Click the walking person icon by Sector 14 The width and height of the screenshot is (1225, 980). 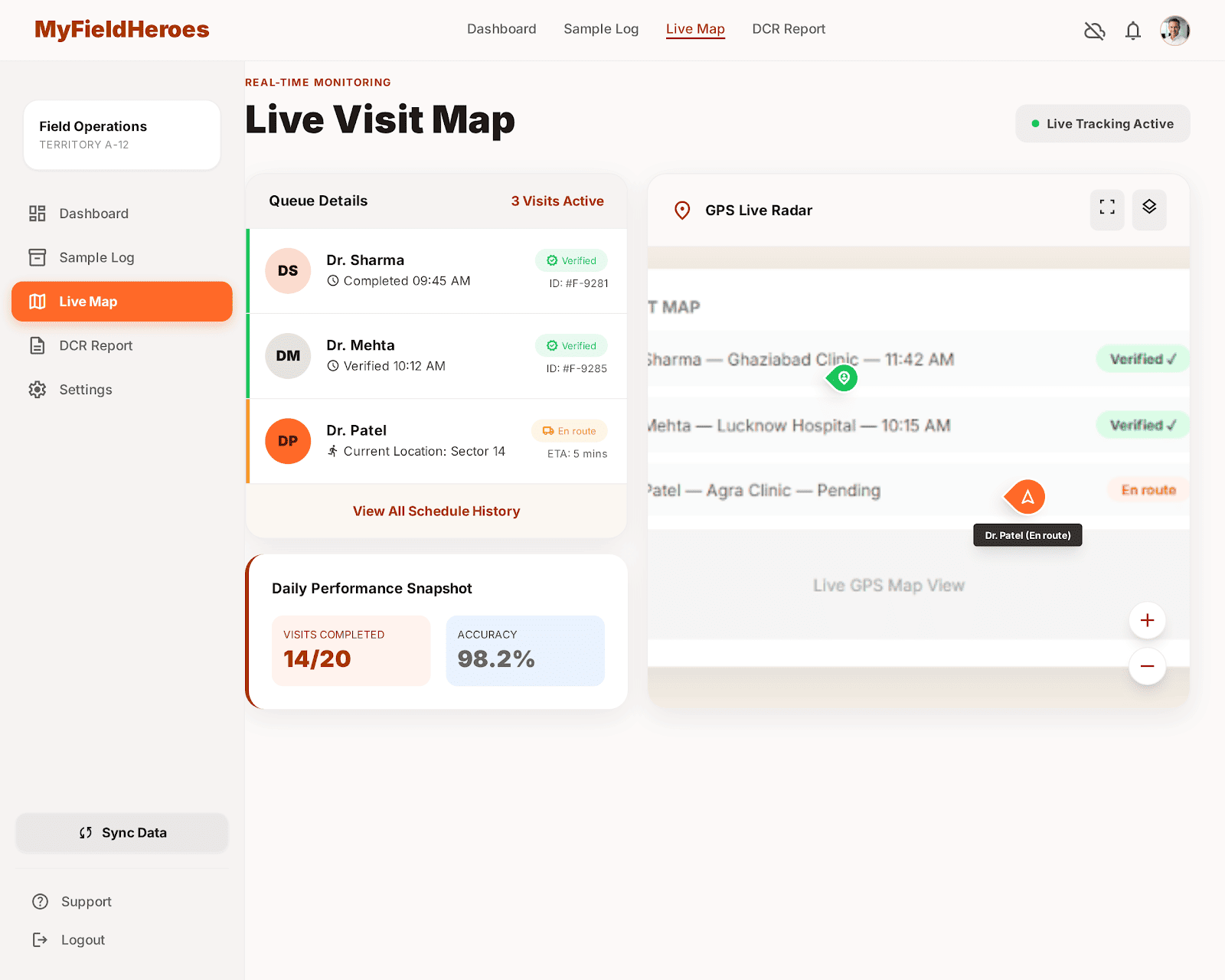333,451
